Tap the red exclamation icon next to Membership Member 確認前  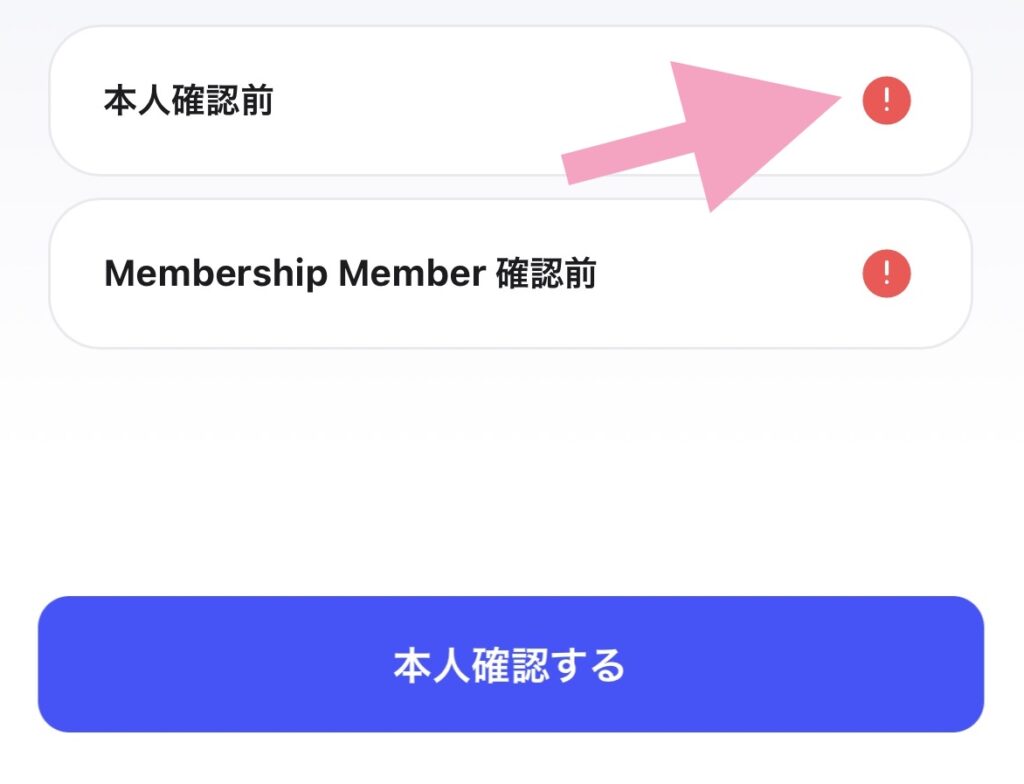coord(886,273)
